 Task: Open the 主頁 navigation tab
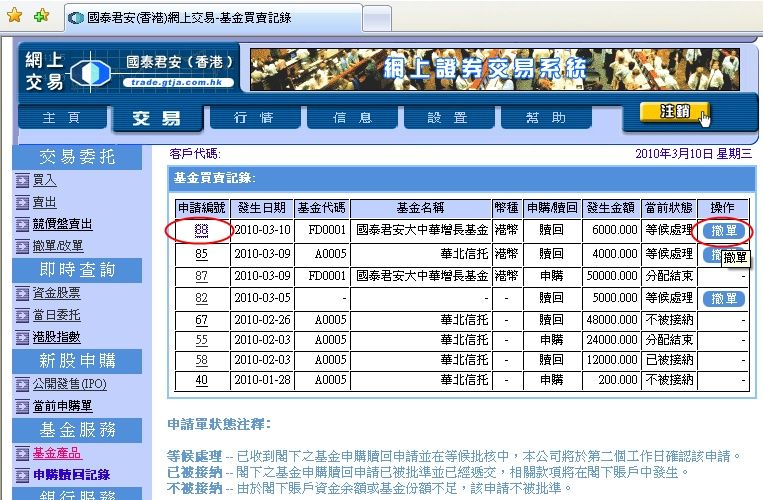pos(62,117)
